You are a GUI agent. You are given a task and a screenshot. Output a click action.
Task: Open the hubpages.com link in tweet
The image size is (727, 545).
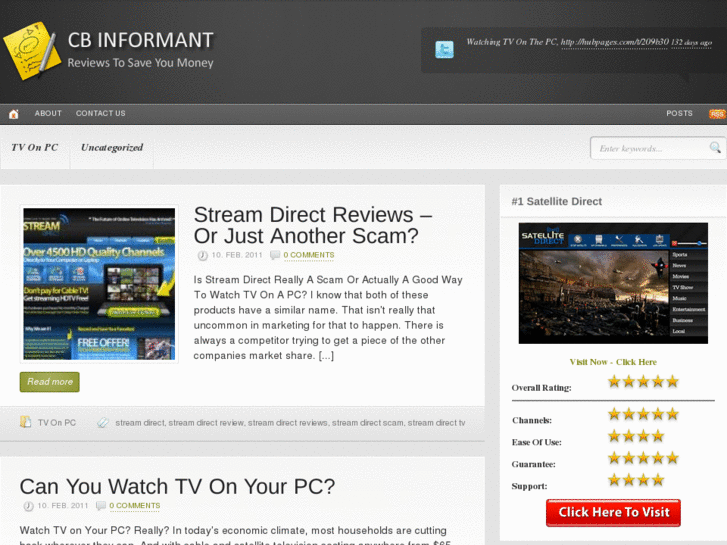coord(615,42)
